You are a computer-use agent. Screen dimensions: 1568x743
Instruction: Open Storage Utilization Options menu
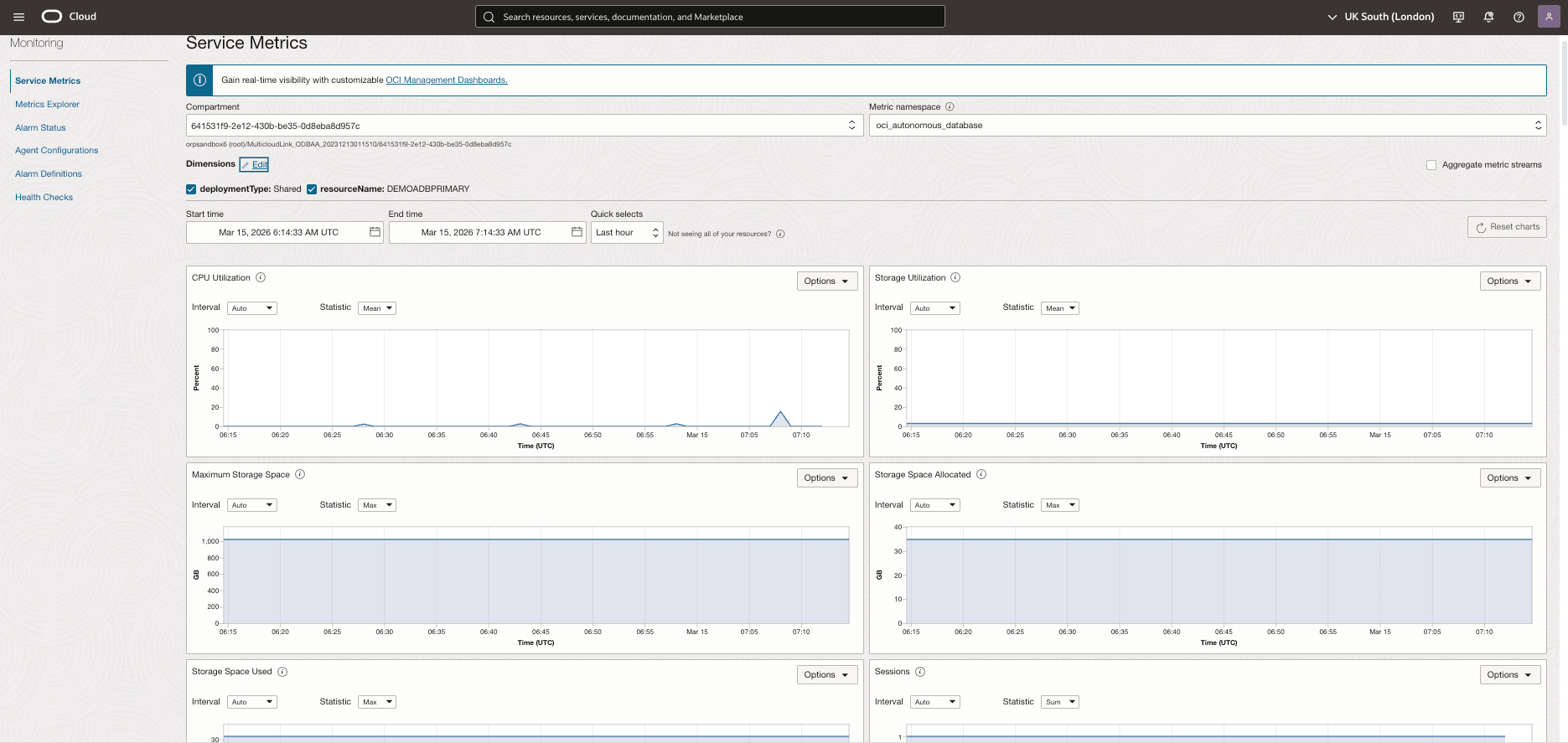click(x=1509, y=281)
